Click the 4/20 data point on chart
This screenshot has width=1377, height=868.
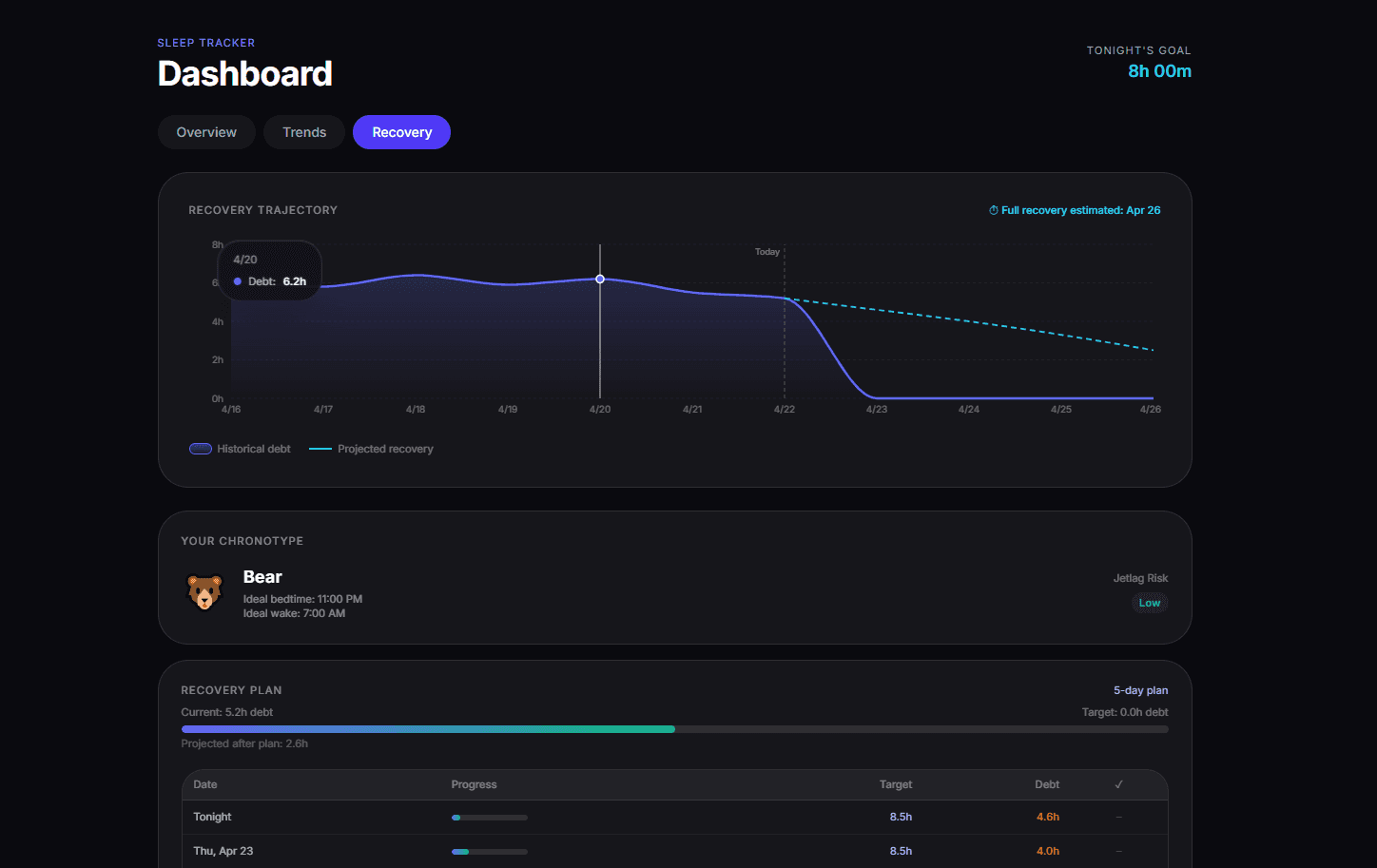click(600, 280)
